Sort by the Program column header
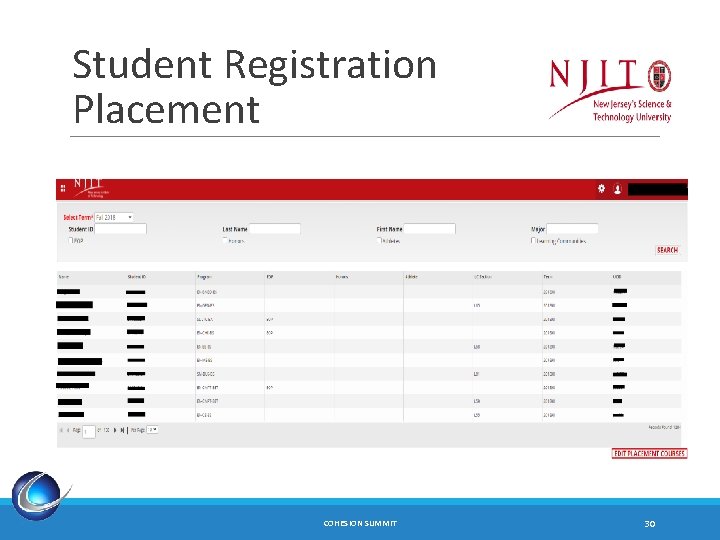Image resolution: width=720 pixels, height=540 pixels. 204,277
